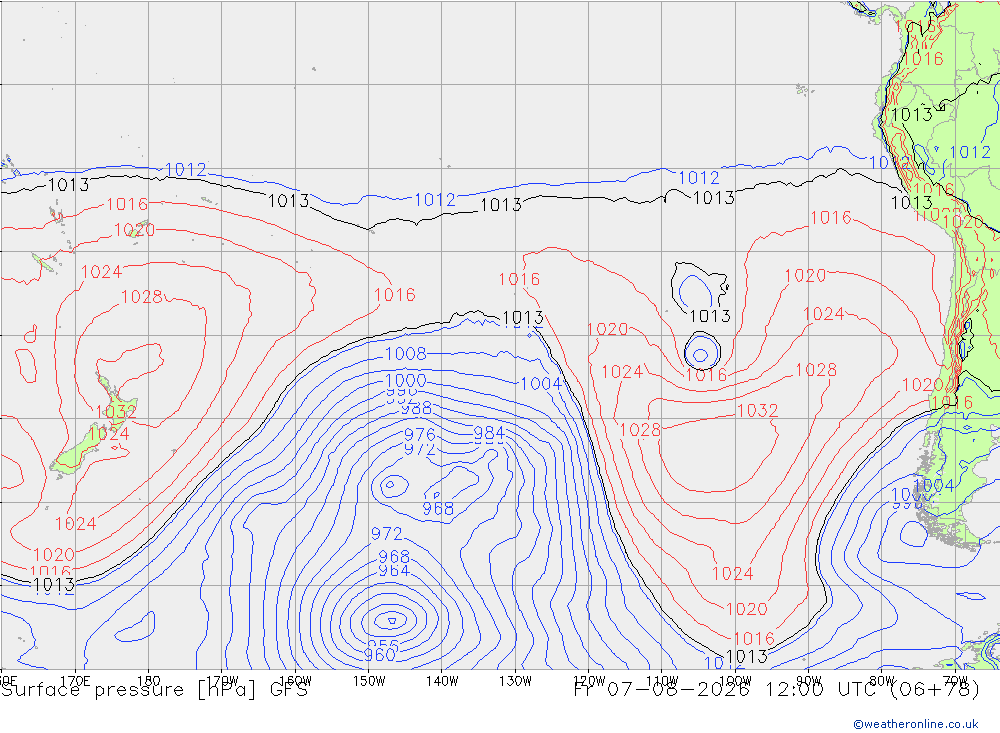Click the black '1013' label over South America
This screenshot has width=1000, height=733.
point(911,115)
